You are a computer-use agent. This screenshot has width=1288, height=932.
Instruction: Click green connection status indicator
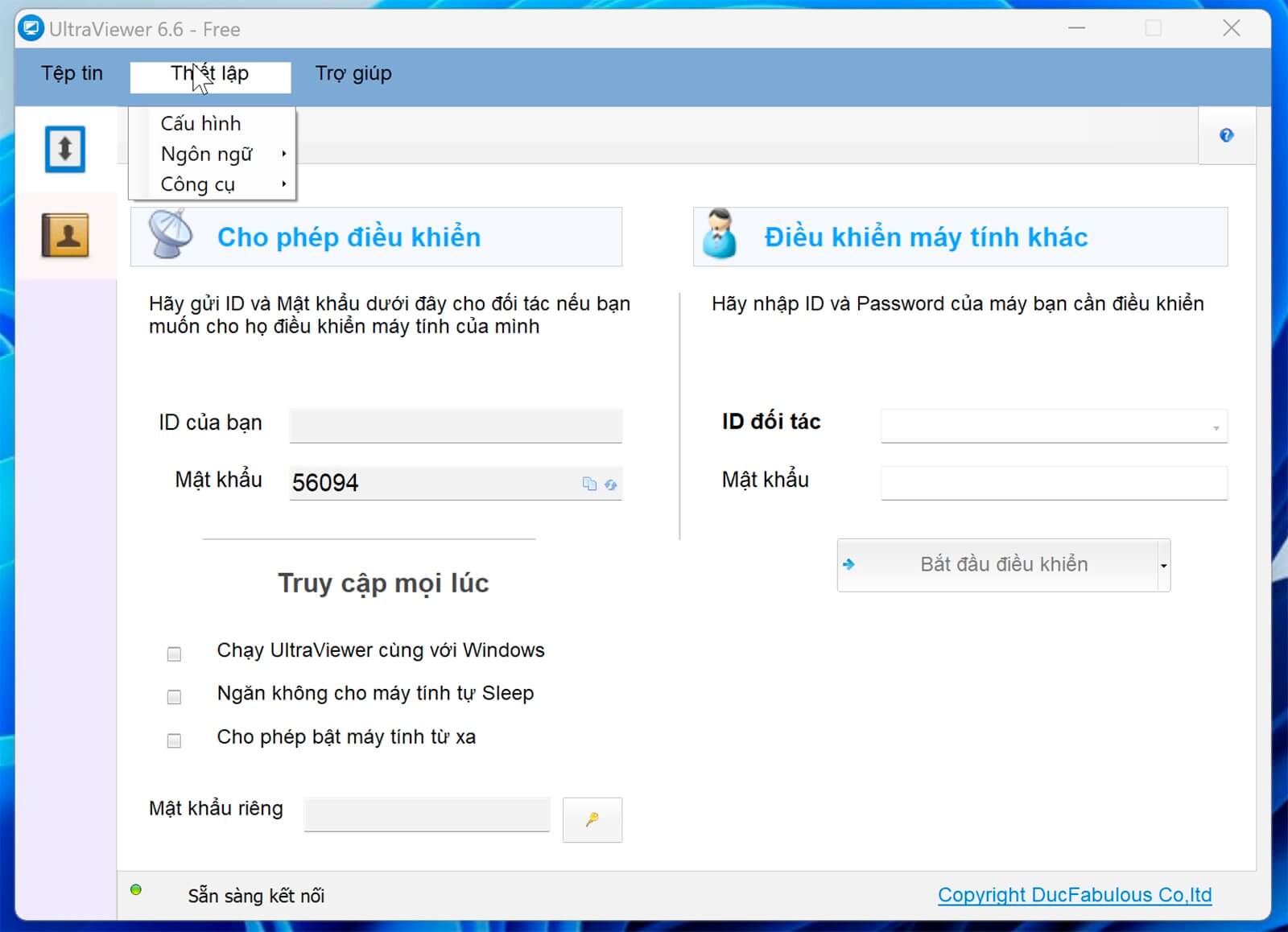tap(136, 889)
